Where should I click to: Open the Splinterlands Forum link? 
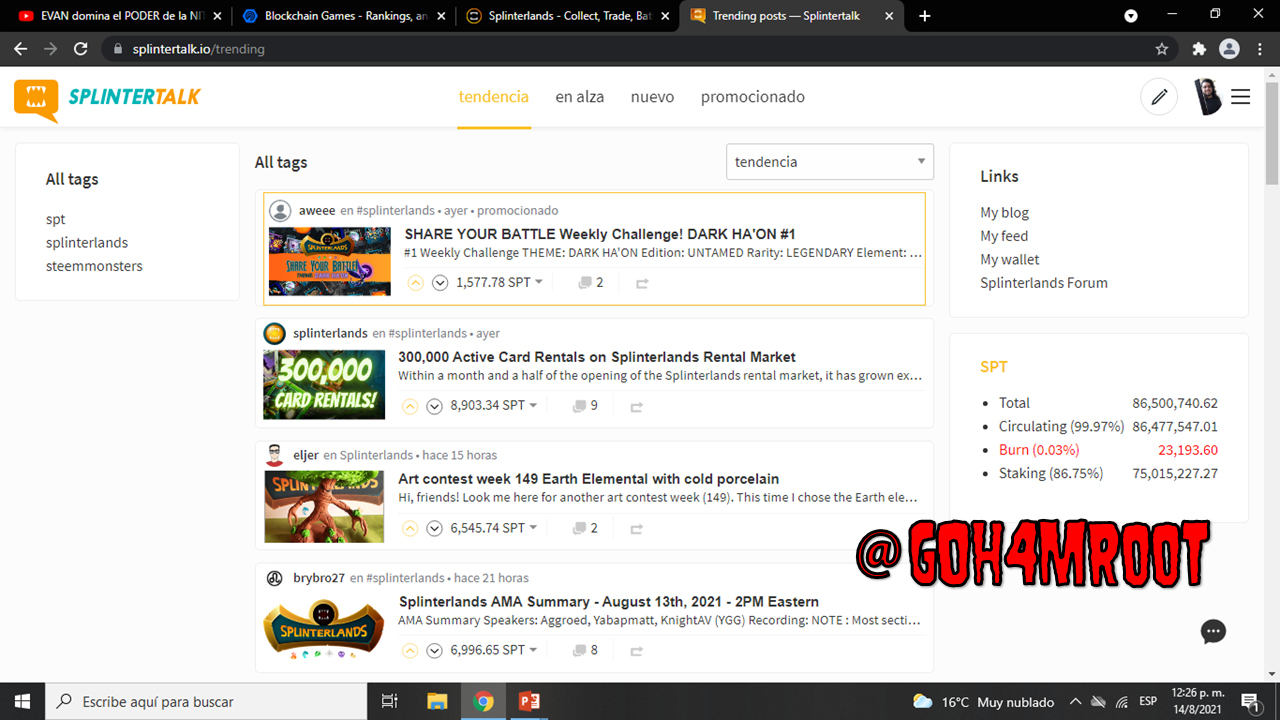coord(1044,283)
